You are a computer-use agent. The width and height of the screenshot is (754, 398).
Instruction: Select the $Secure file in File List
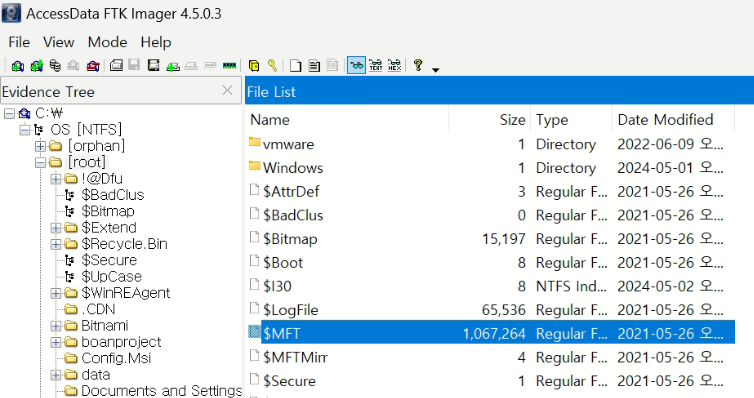point(490,381)
